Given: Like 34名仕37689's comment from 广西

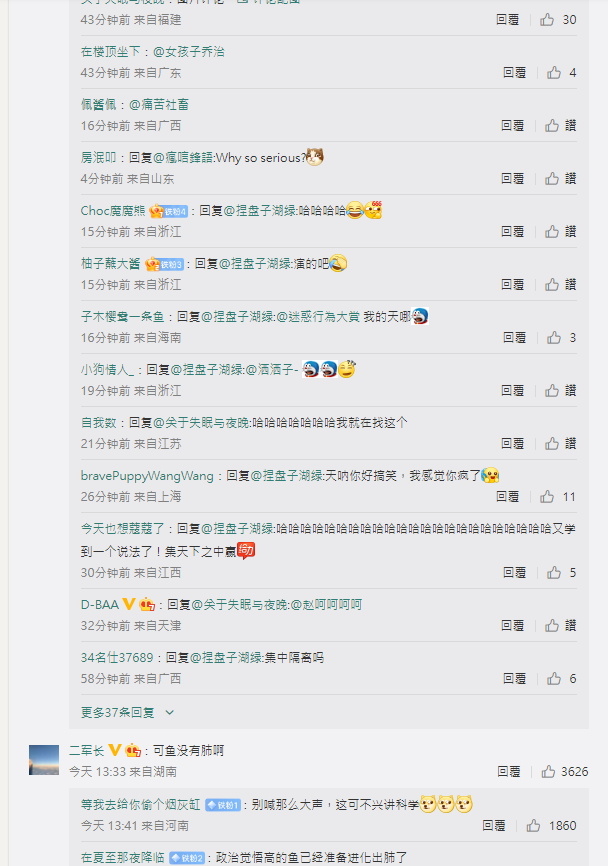Looking at the screenshot, I should coord(554,678).
